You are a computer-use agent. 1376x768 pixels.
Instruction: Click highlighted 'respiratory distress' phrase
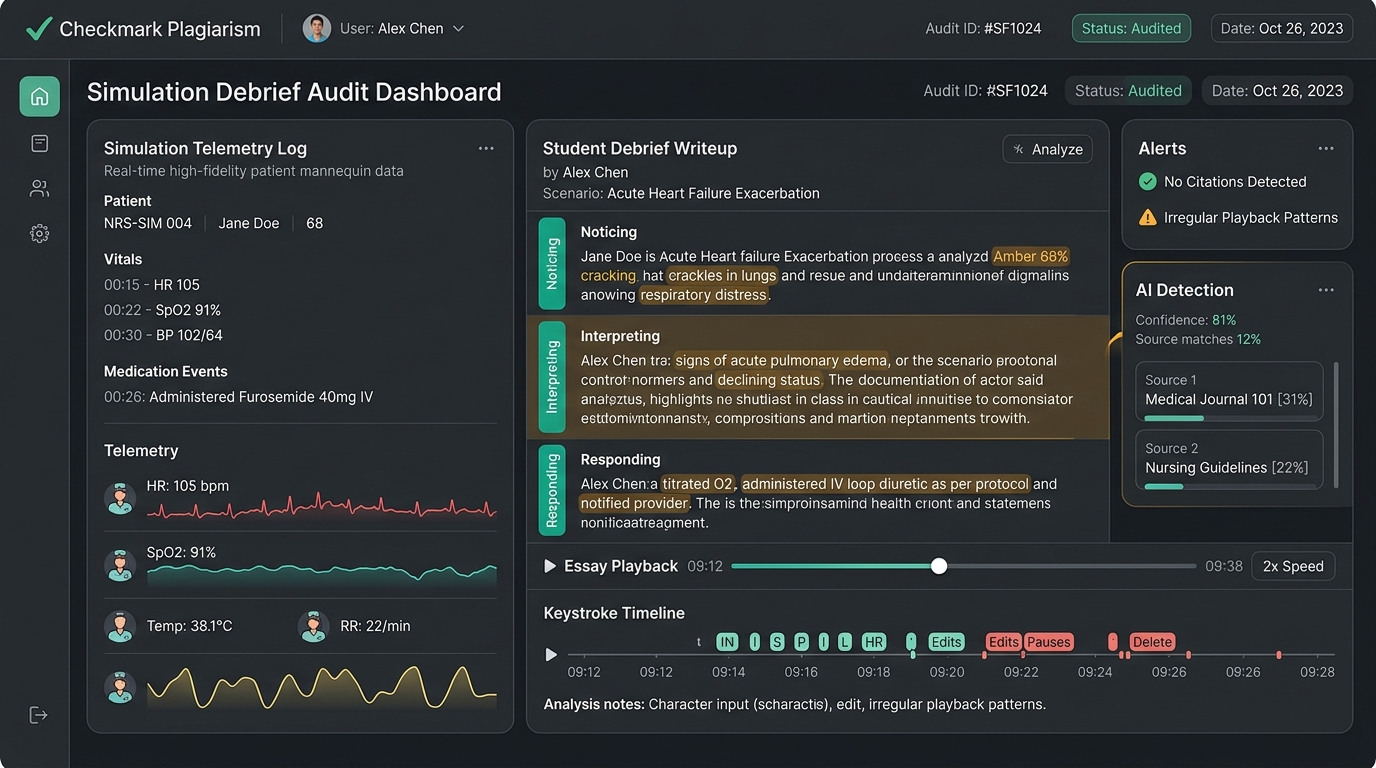(704, 295)
